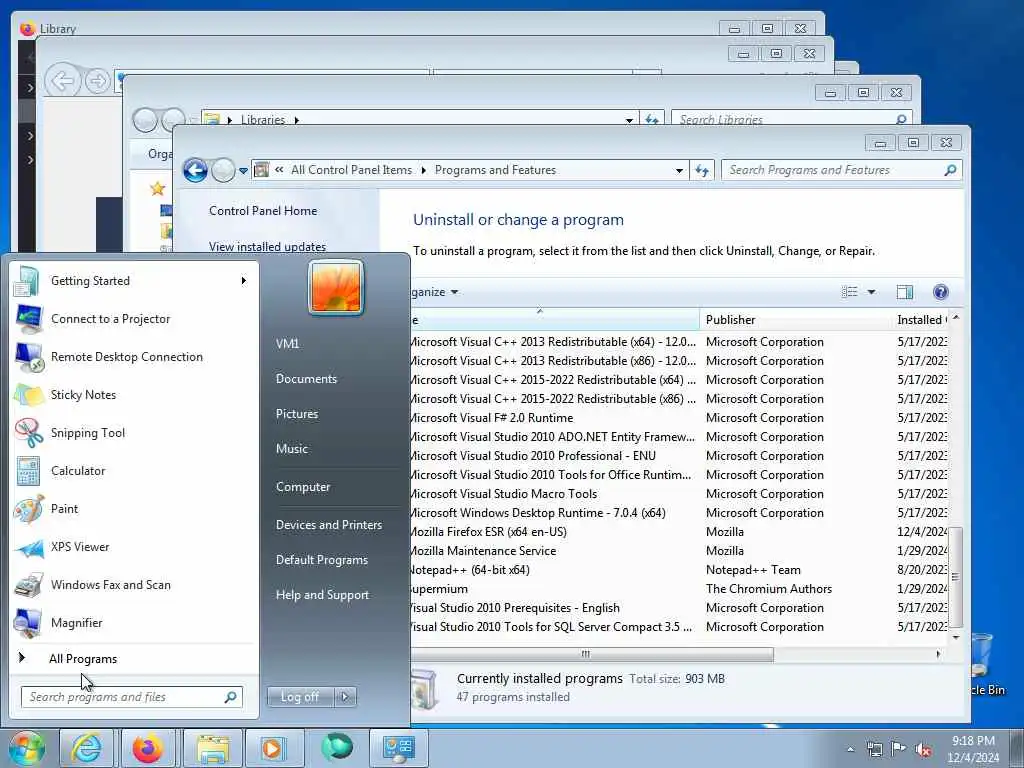Click vertical scrollbar thumb in program list
This screenshot has height=768, width=1024.
coord(955,577)
